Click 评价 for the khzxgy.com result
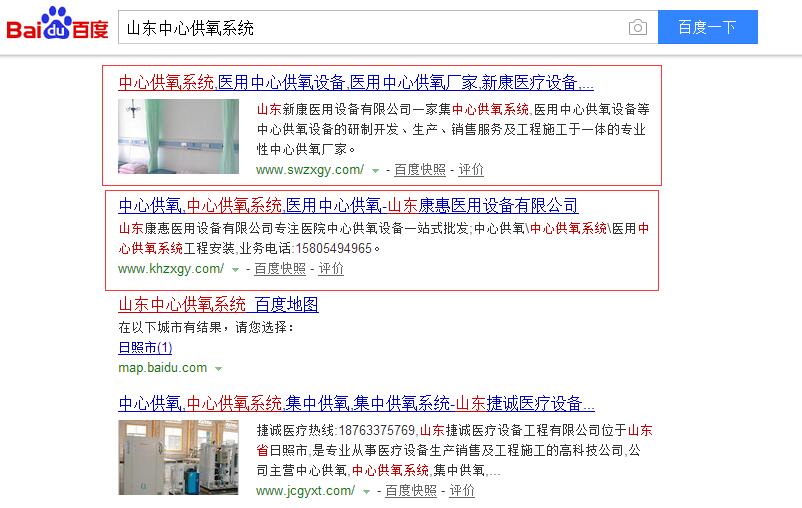This screenshot has height=508, width=802. tap(331, 269)
